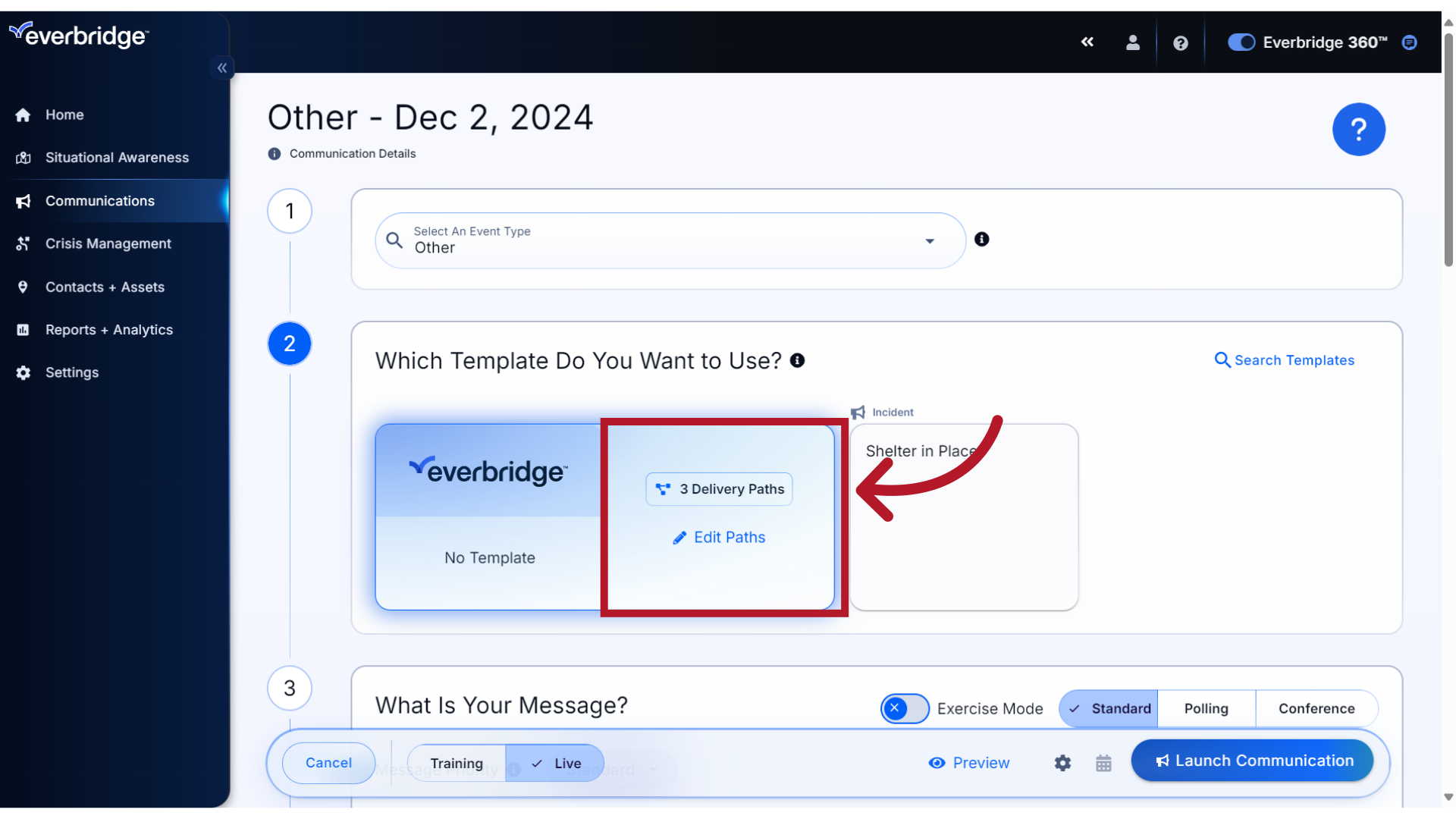Image resolution: width=1456 pixels, height=819 pixels.
Task: Click the Settings gear icon
Action: (1063, 763)
